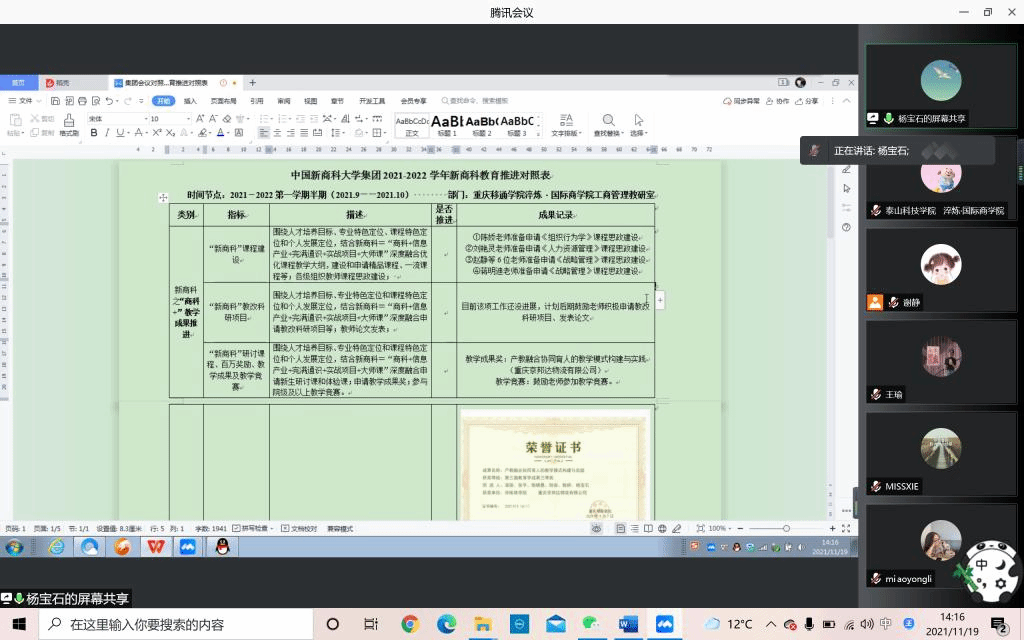This screenshot has height=640, width=1024.
Task: Click the italic formatting icon
Action: pos(106,132)
